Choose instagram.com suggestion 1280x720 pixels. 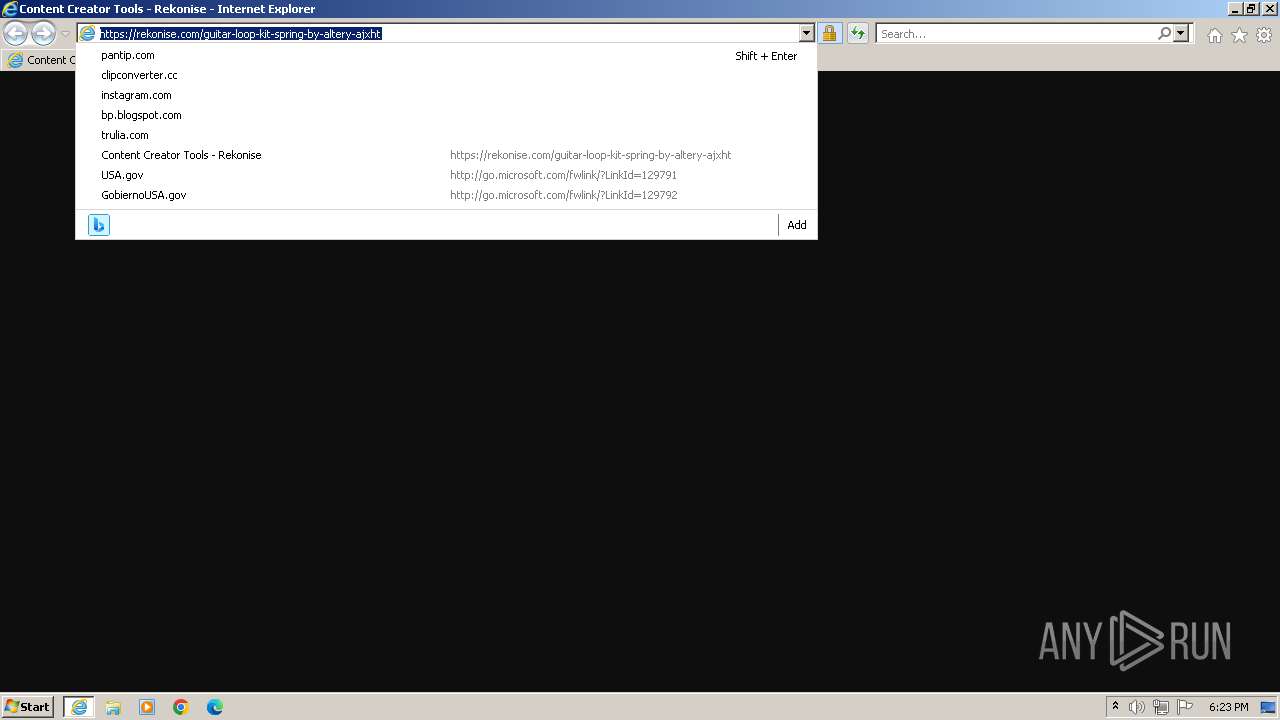[x=446, y=95]
